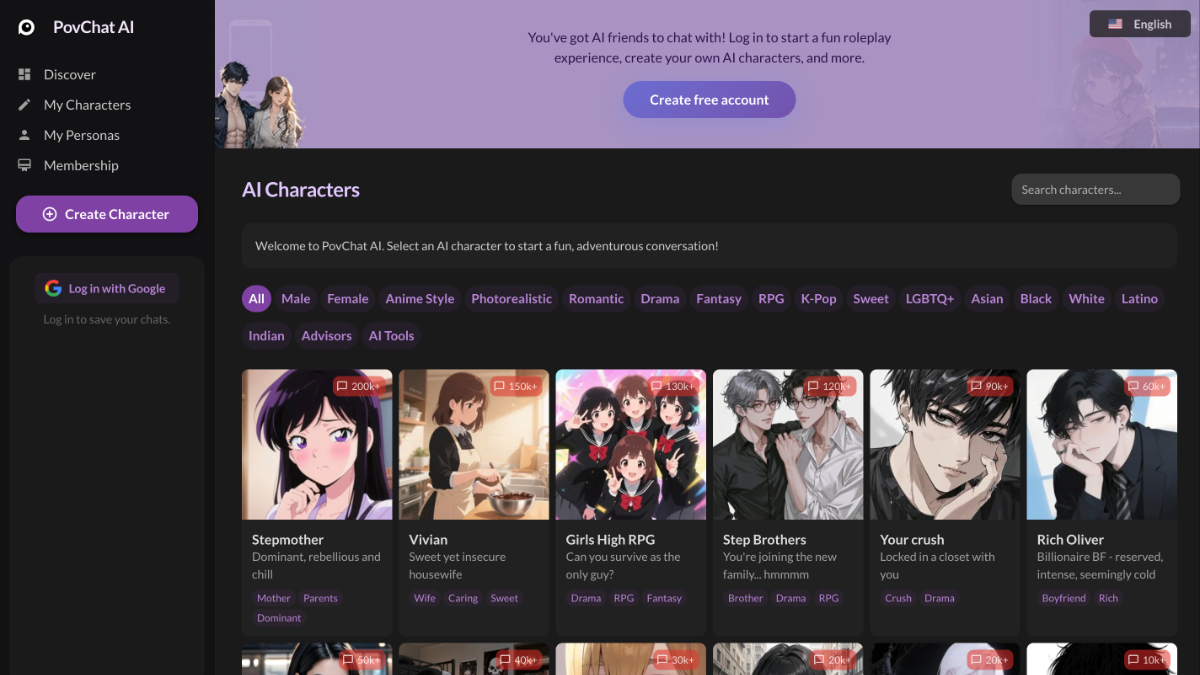Choose the LGBTQ+ category filter

click(x=929, y=298)
